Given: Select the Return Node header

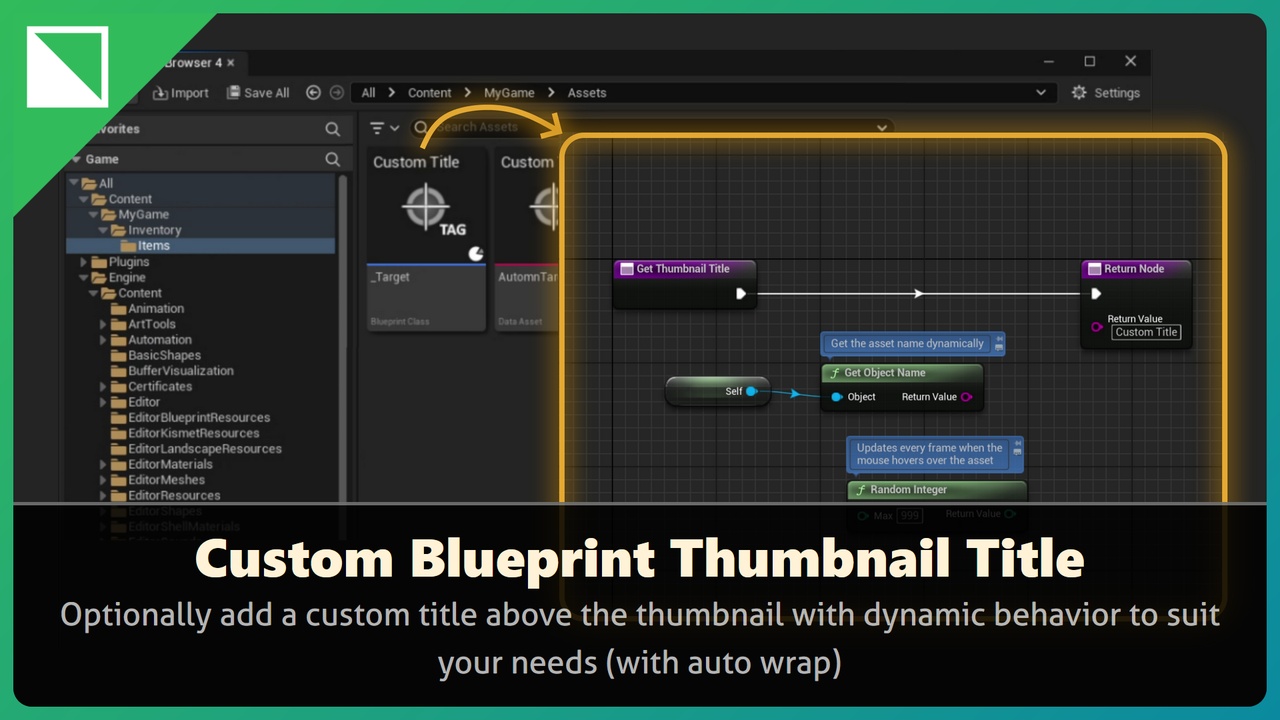Looking at the screenshot, I should click(x=1137, y=269).
